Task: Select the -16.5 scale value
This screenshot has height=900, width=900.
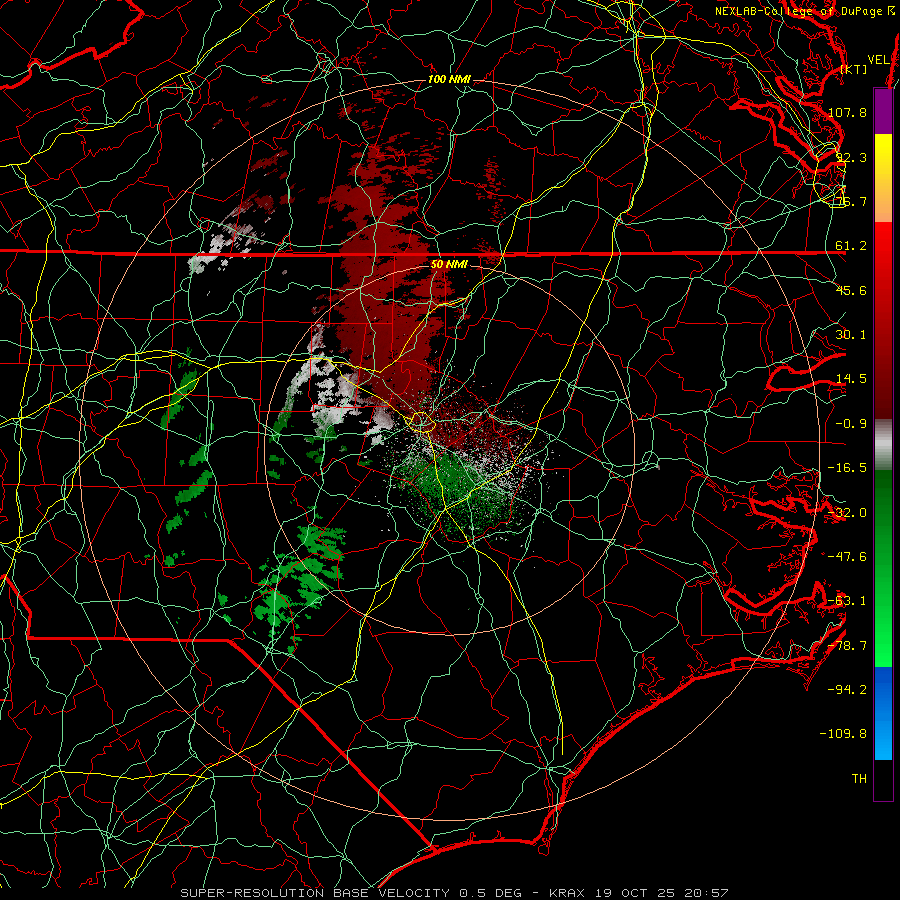Action: click(847, 468)
